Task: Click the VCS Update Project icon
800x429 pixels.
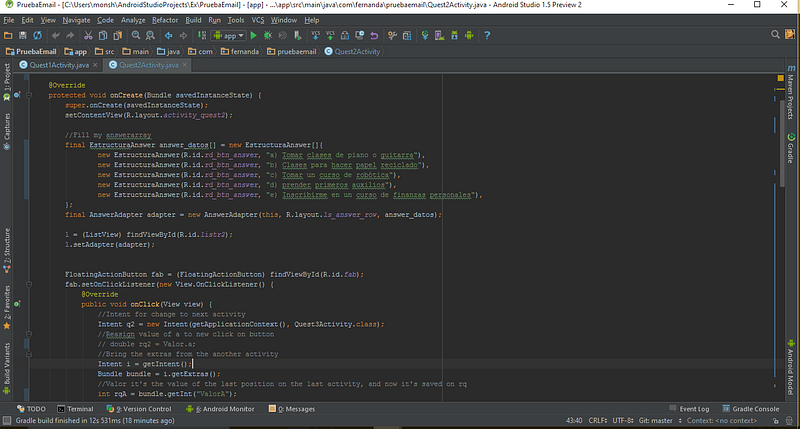Action: click(315, 35)
